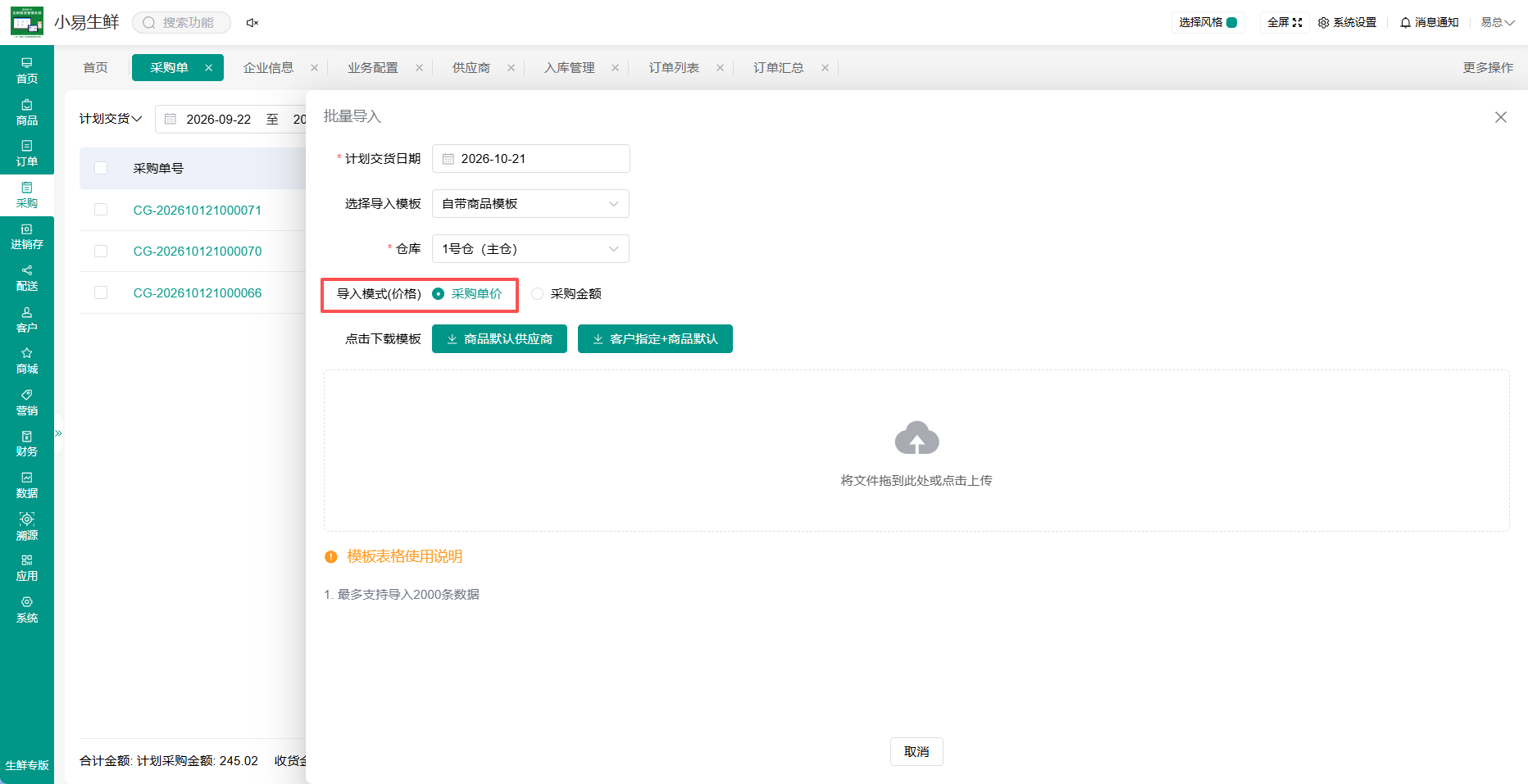Viewport: 1528px width, 784px height.
Task: Open the 首页 sidebar icon
Action: coord(27,70)
